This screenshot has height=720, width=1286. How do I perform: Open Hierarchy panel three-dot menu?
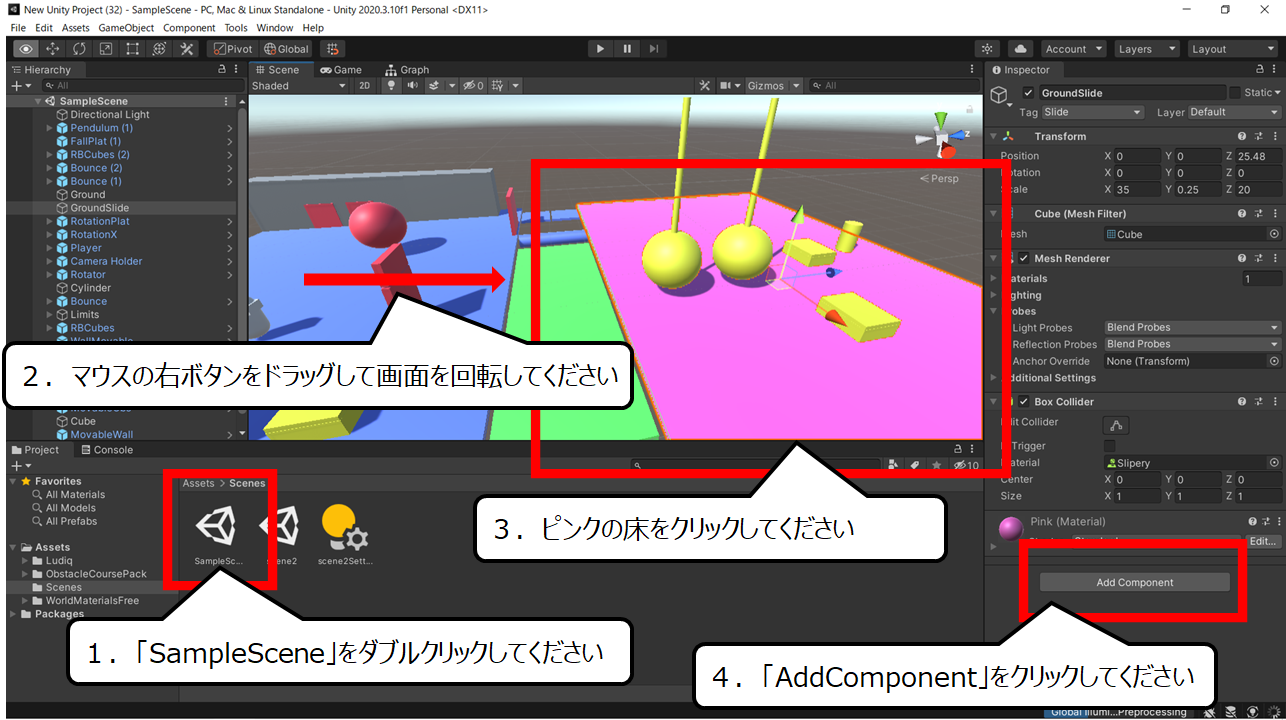click(238, 70)
